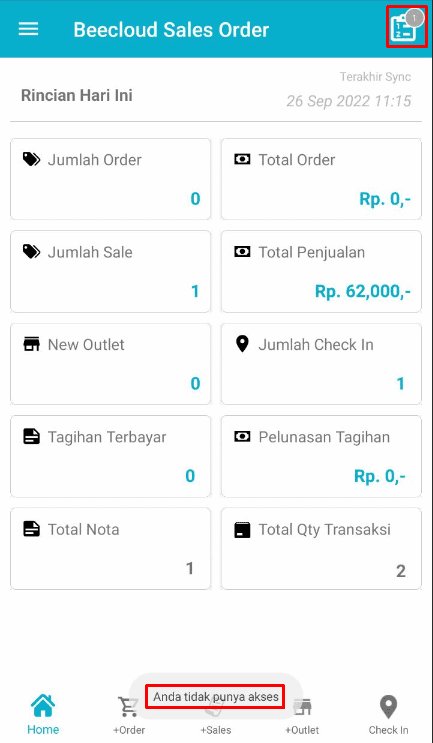Viewport: 433px width, 743px height.
Task: Click the Jumlah Order tag icon
Action: pyautogui.click(x=32, y=159)
